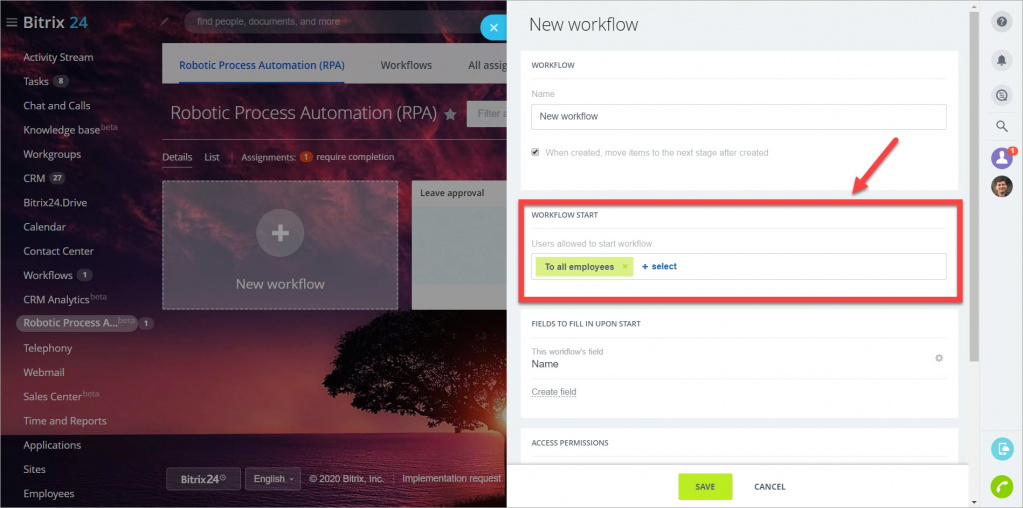This screenshot has height=508, width=1023.
Task: Open Calendar in sidebar
Action: 44,227
